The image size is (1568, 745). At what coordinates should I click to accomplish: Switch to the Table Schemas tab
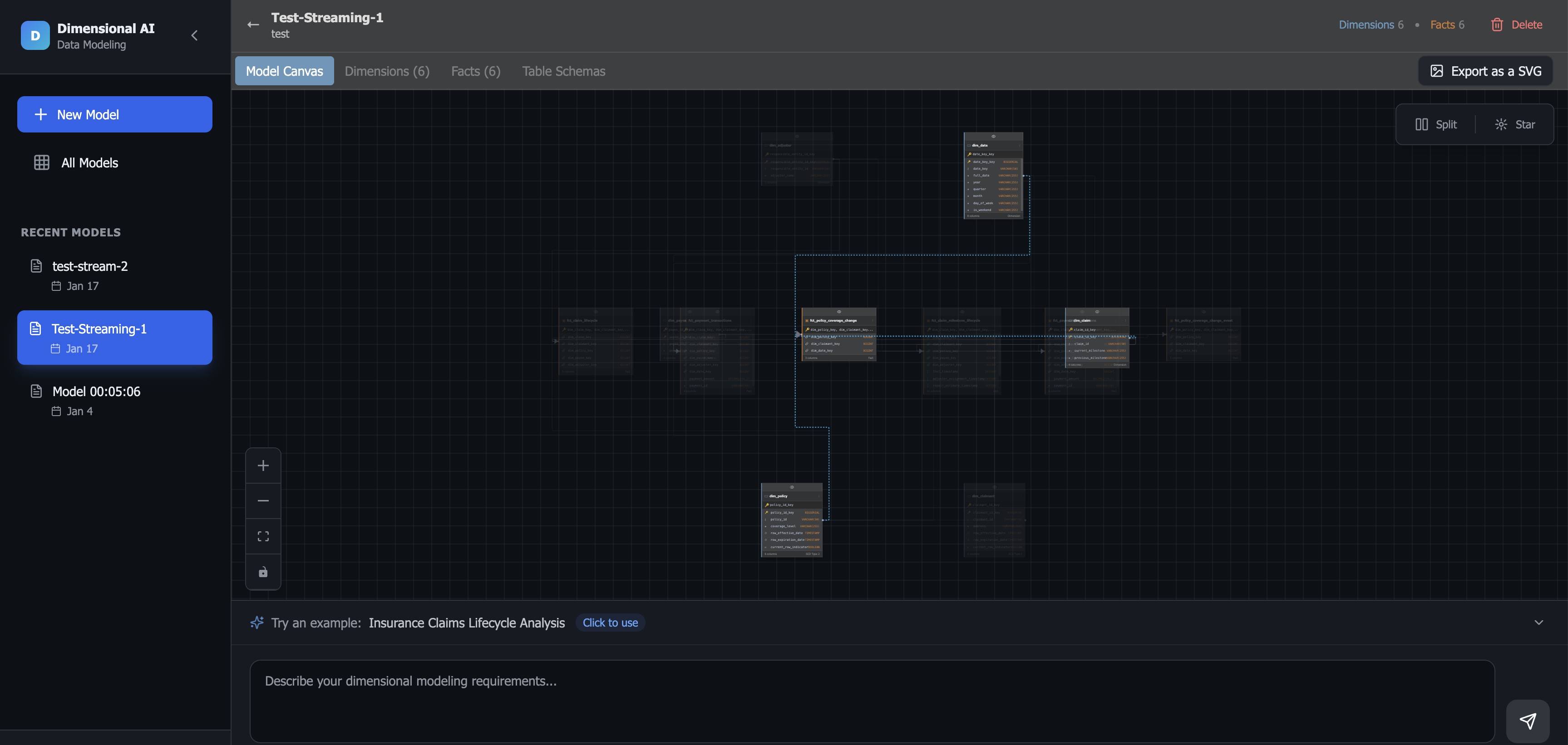coord(563,71)
